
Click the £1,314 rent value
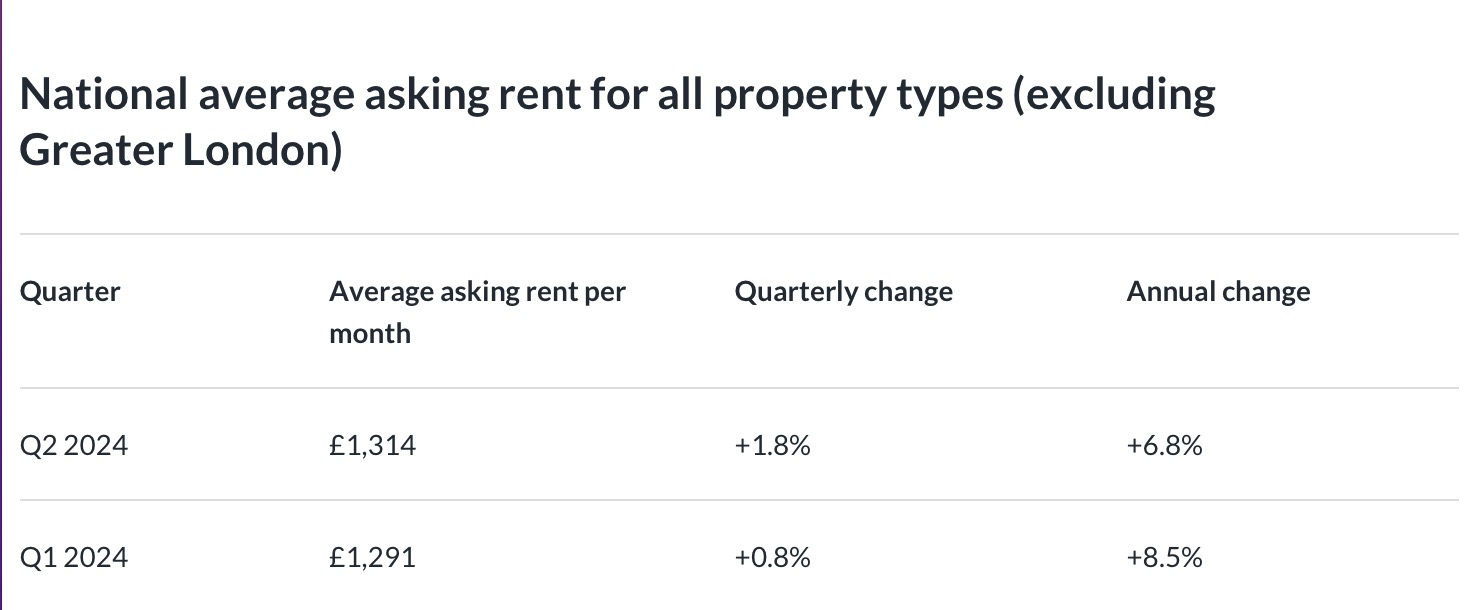tap(372, 445)
